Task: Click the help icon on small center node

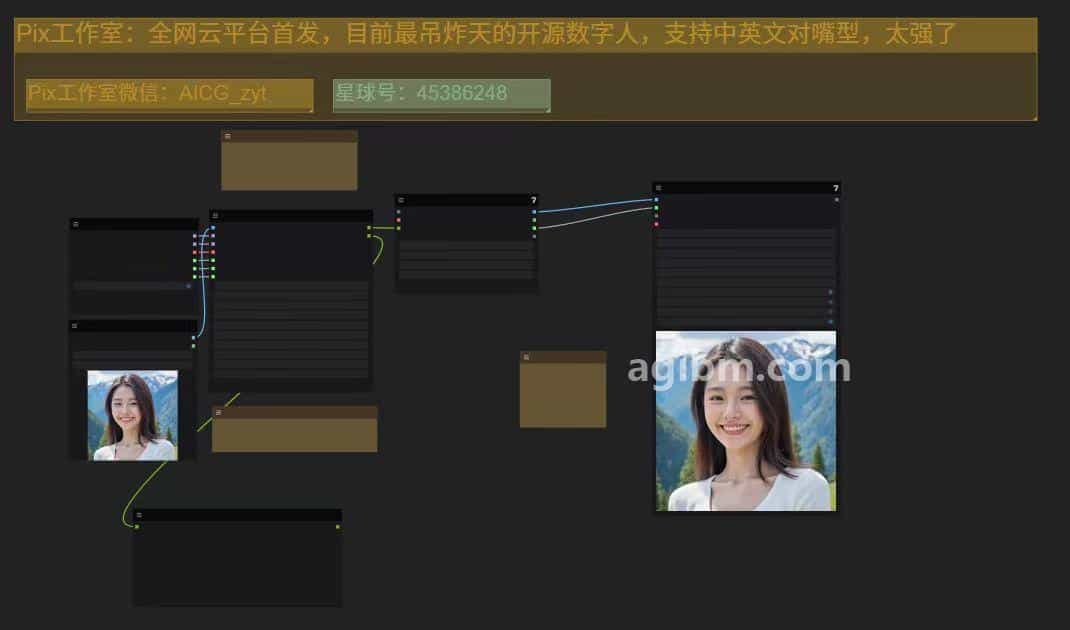Action: click(x=534, y=200)
